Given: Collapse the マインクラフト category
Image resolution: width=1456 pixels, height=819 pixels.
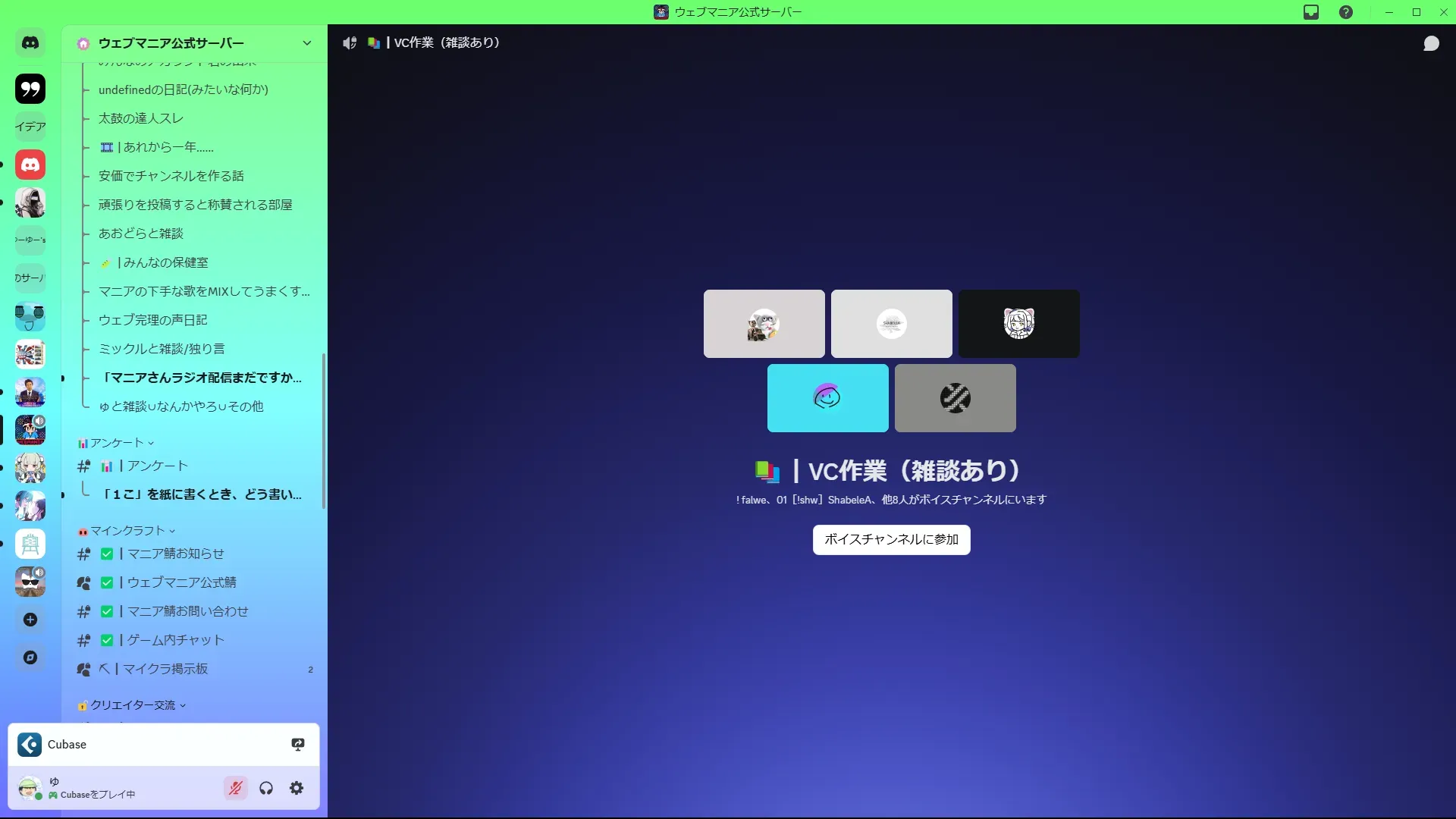Looking at the screenshot, I should click(x=127, y=531).
